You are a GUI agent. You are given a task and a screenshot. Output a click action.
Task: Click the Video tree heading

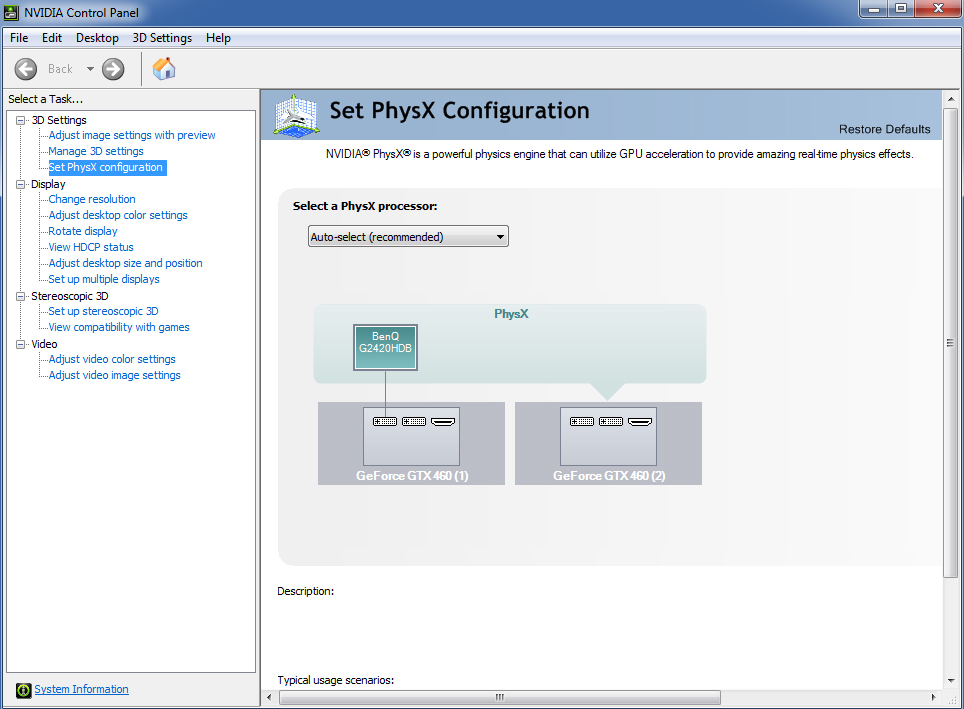pos(44,344)
